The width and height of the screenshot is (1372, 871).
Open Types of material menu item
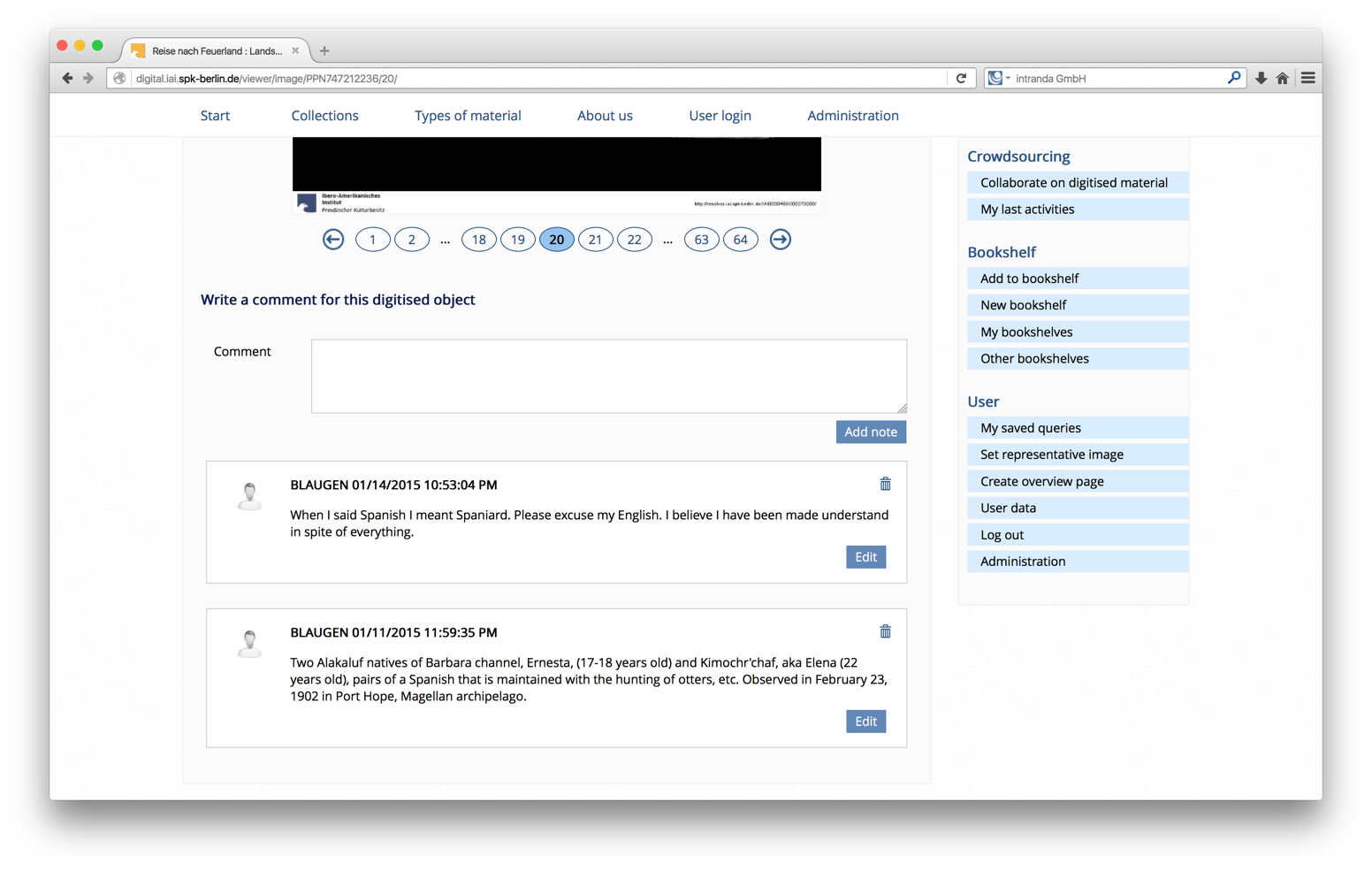[468, 116]
